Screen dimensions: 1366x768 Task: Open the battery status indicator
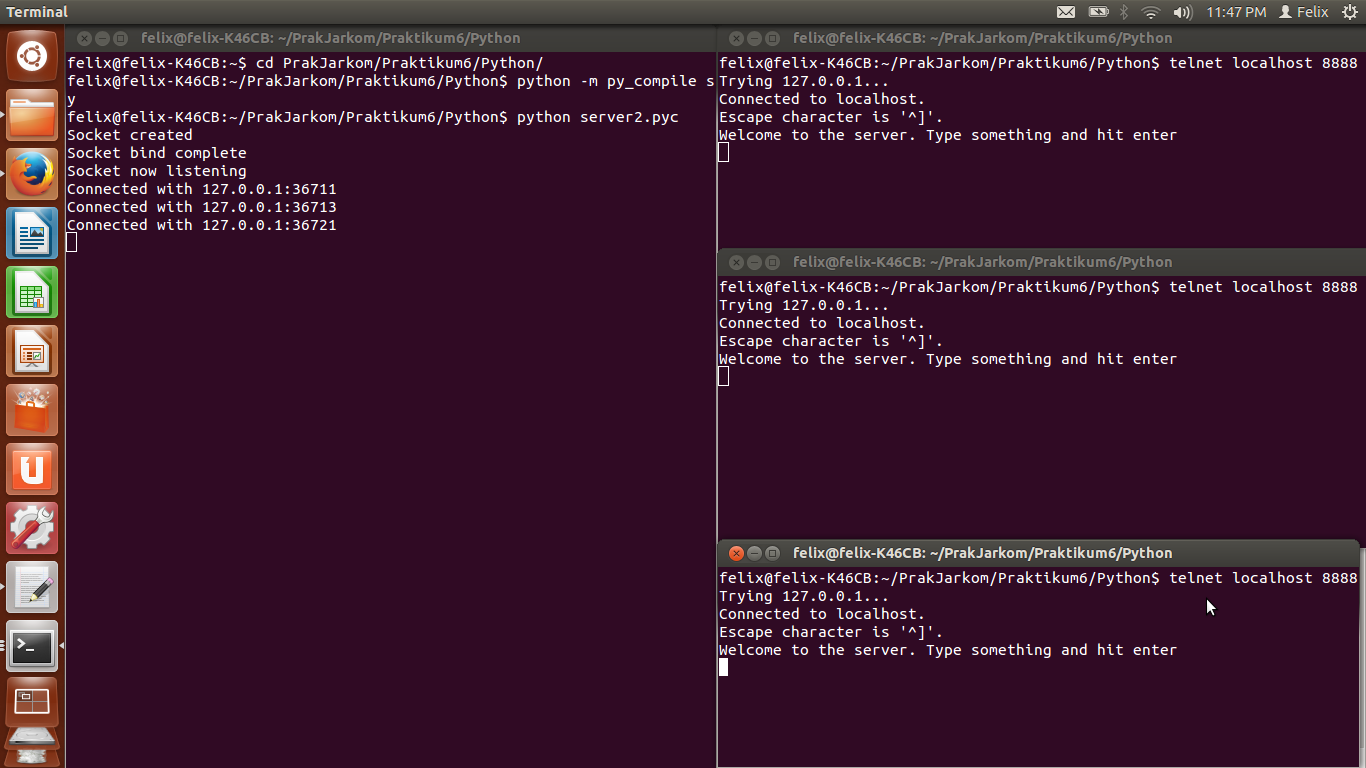pyautogui.click(x=1100, y=12)
